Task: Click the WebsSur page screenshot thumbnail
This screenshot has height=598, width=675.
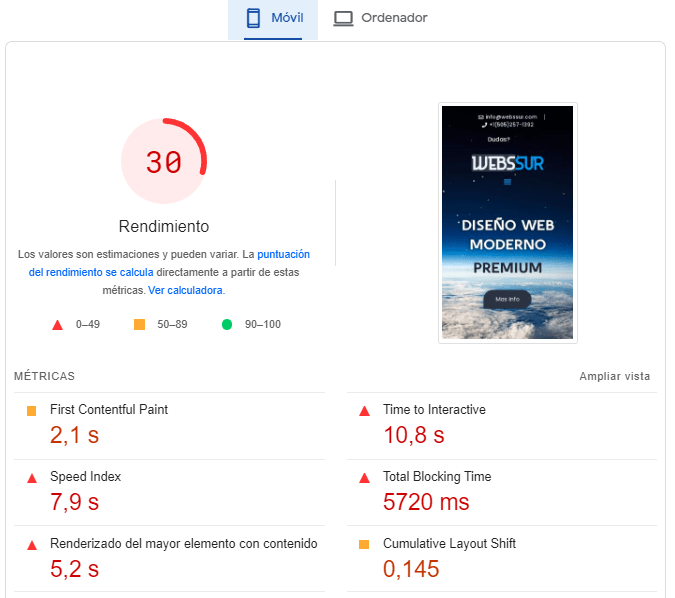Action: [508, 223]
